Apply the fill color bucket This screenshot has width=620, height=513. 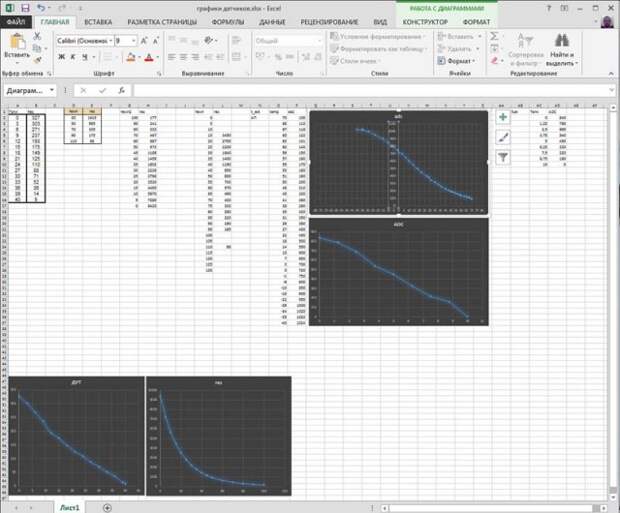point(131,57)
